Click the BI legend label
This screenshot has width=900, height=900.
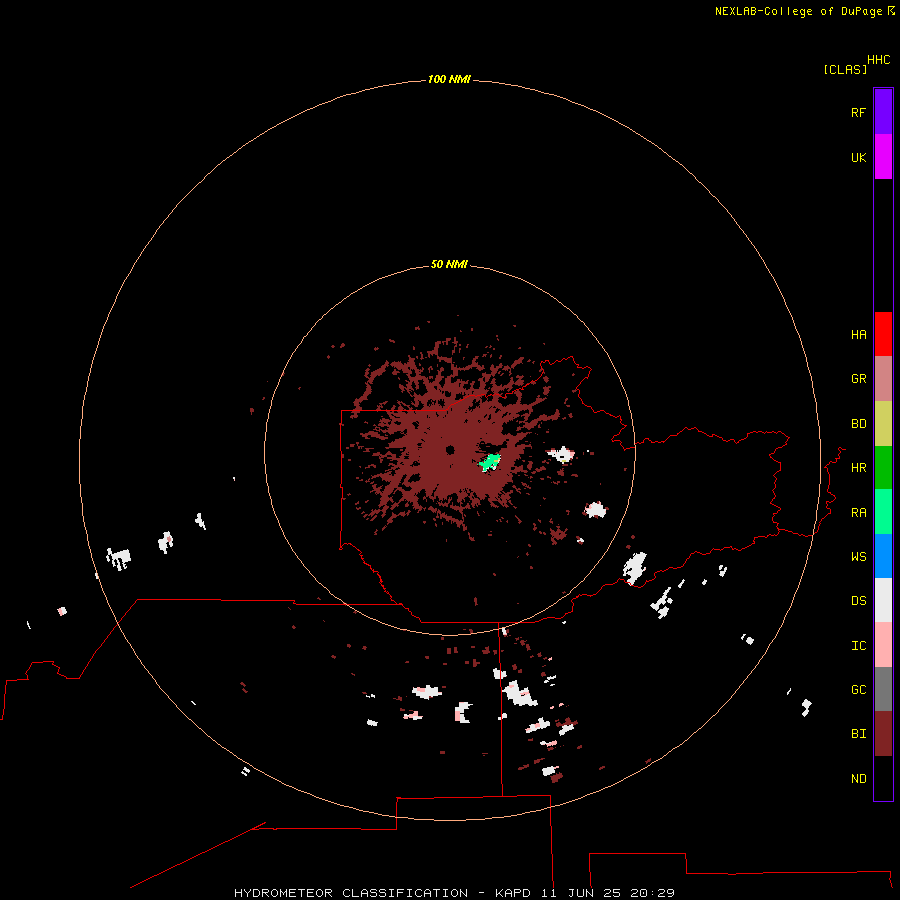[858, 734]
